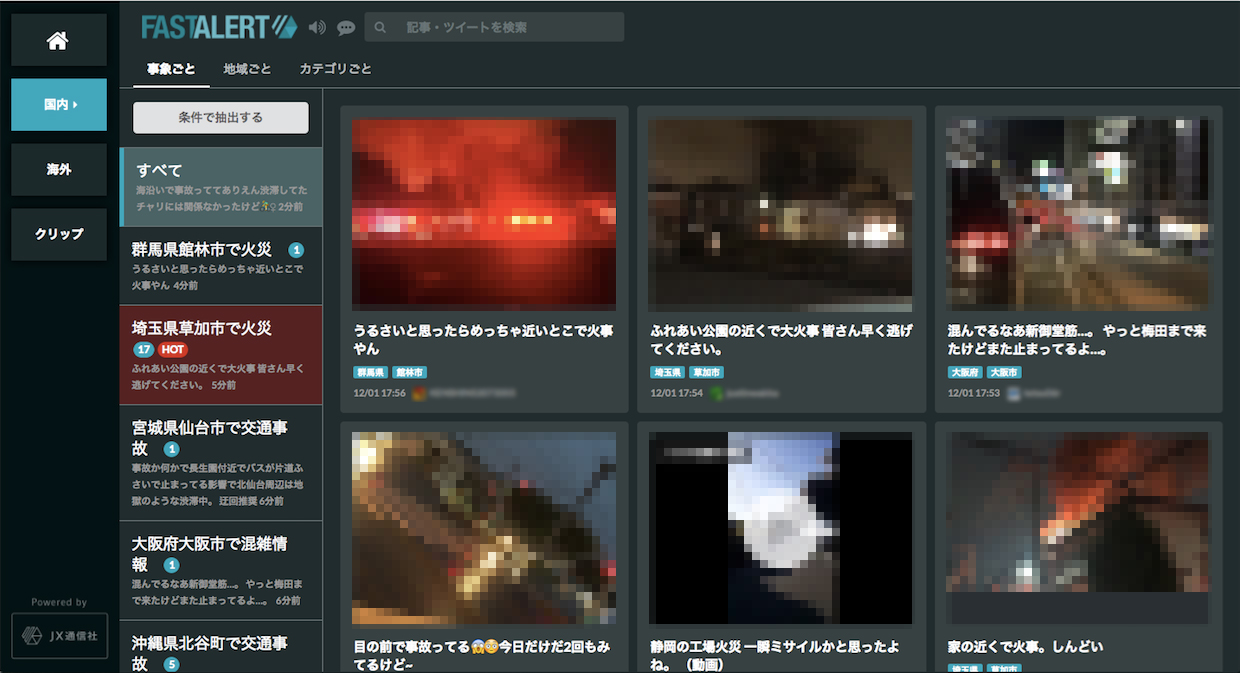Click the FASTALERT logo icon
Image resolution: width=1240 pixels, height=673 pixels.
pyautogui.click(x=285, y=27)
